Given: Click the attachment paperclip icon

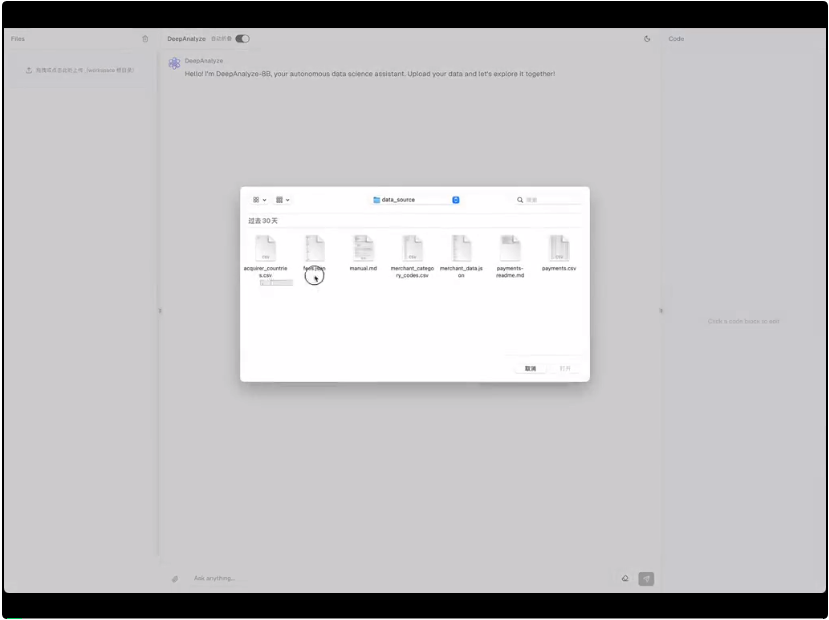Looking at the screenshot, I should click(174, 578).
